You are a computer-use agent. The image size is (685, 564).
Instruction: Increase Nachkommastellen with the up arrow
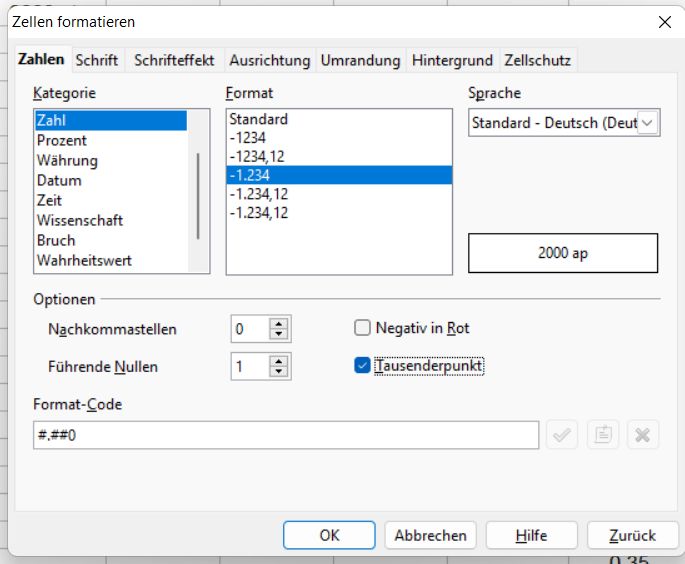(x=279, y=324)
